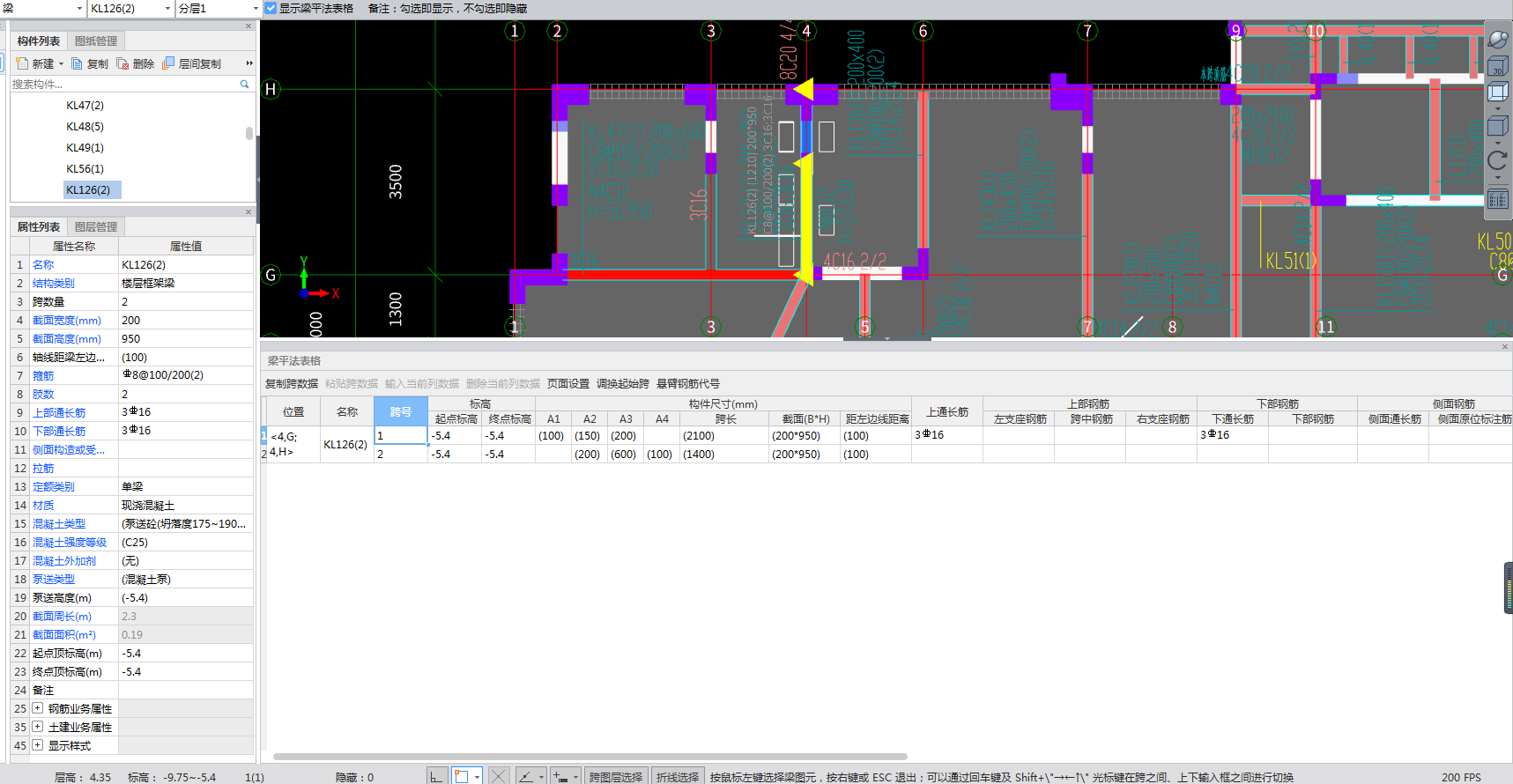Select the wireframe transparent cube icon
1513x784 pixels.
pos(1498,92)
